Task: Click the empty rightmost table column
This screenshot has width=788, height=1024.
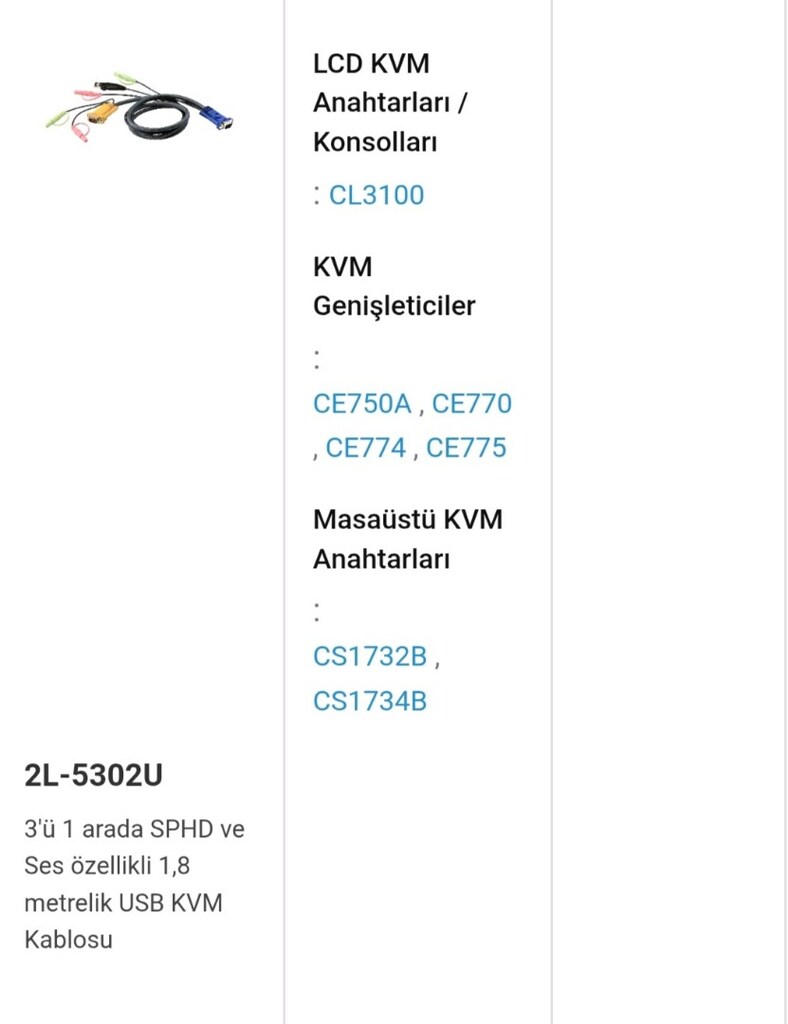Action: [x=669, y=512]
